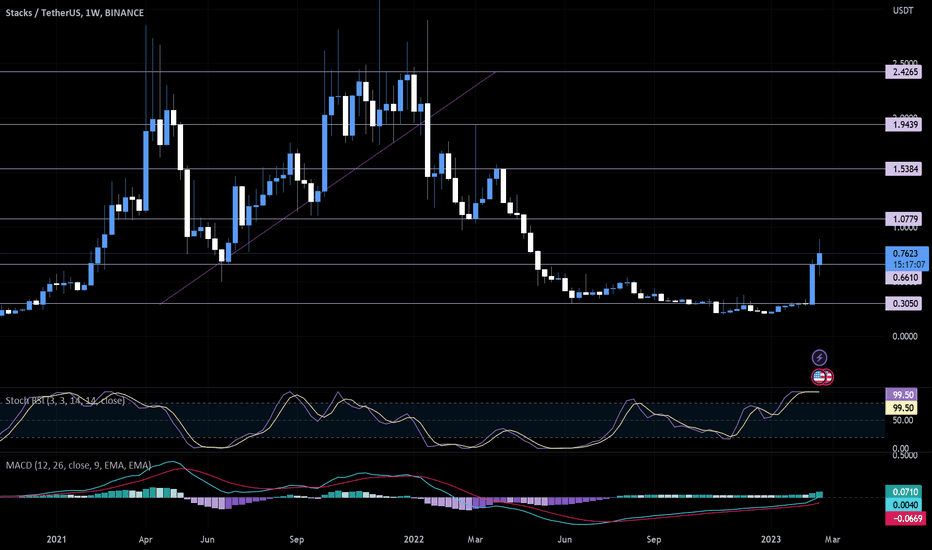Select the 1.5384 price level label
The height and width of the screenshot is (550, 932).
903,169
